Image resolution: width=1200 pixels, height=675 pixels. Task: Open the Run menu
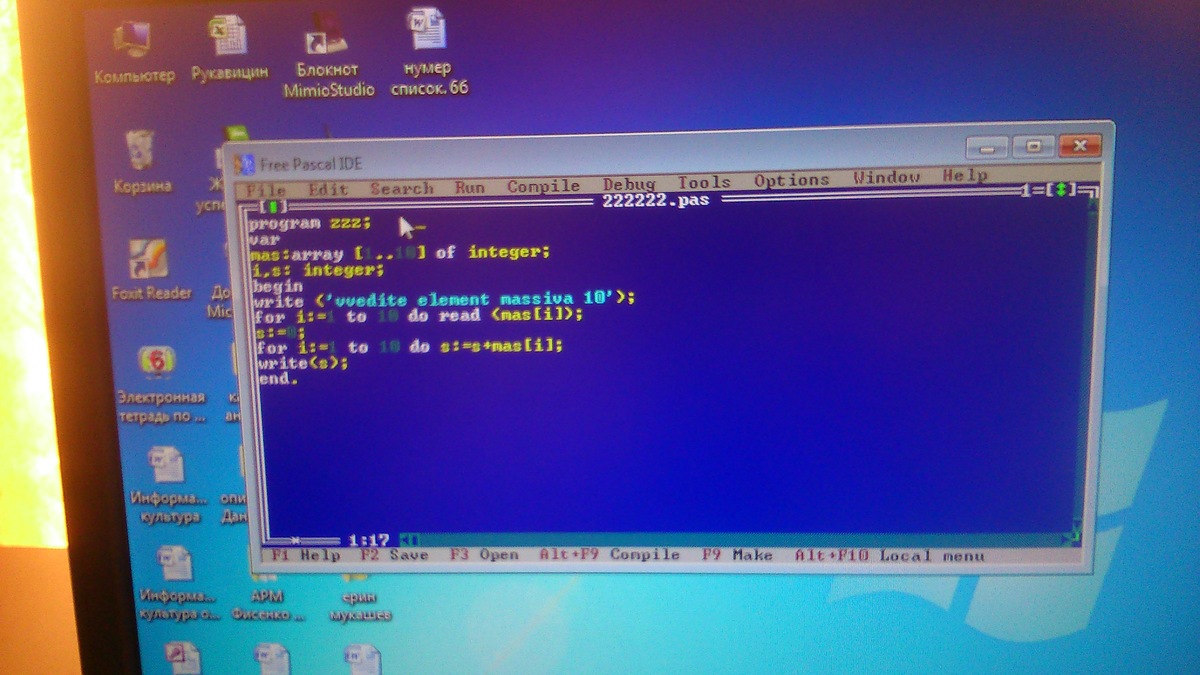click(469, 187)
